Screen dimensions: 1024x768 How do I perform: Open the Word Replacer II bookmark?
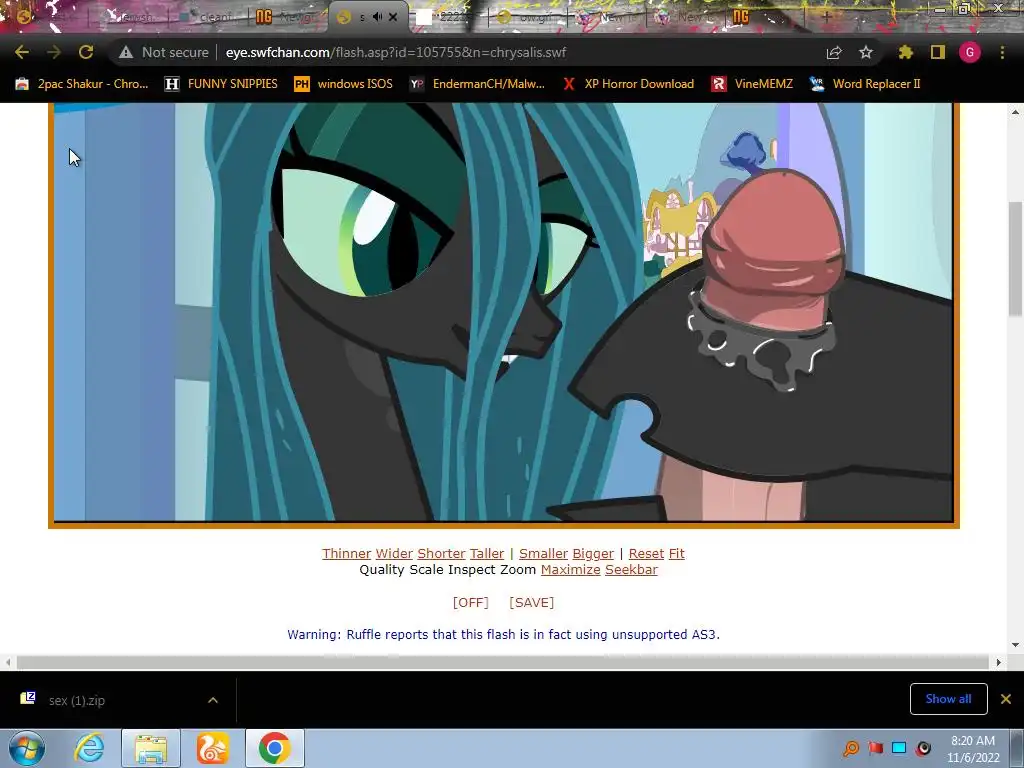(x=865, y=84)
